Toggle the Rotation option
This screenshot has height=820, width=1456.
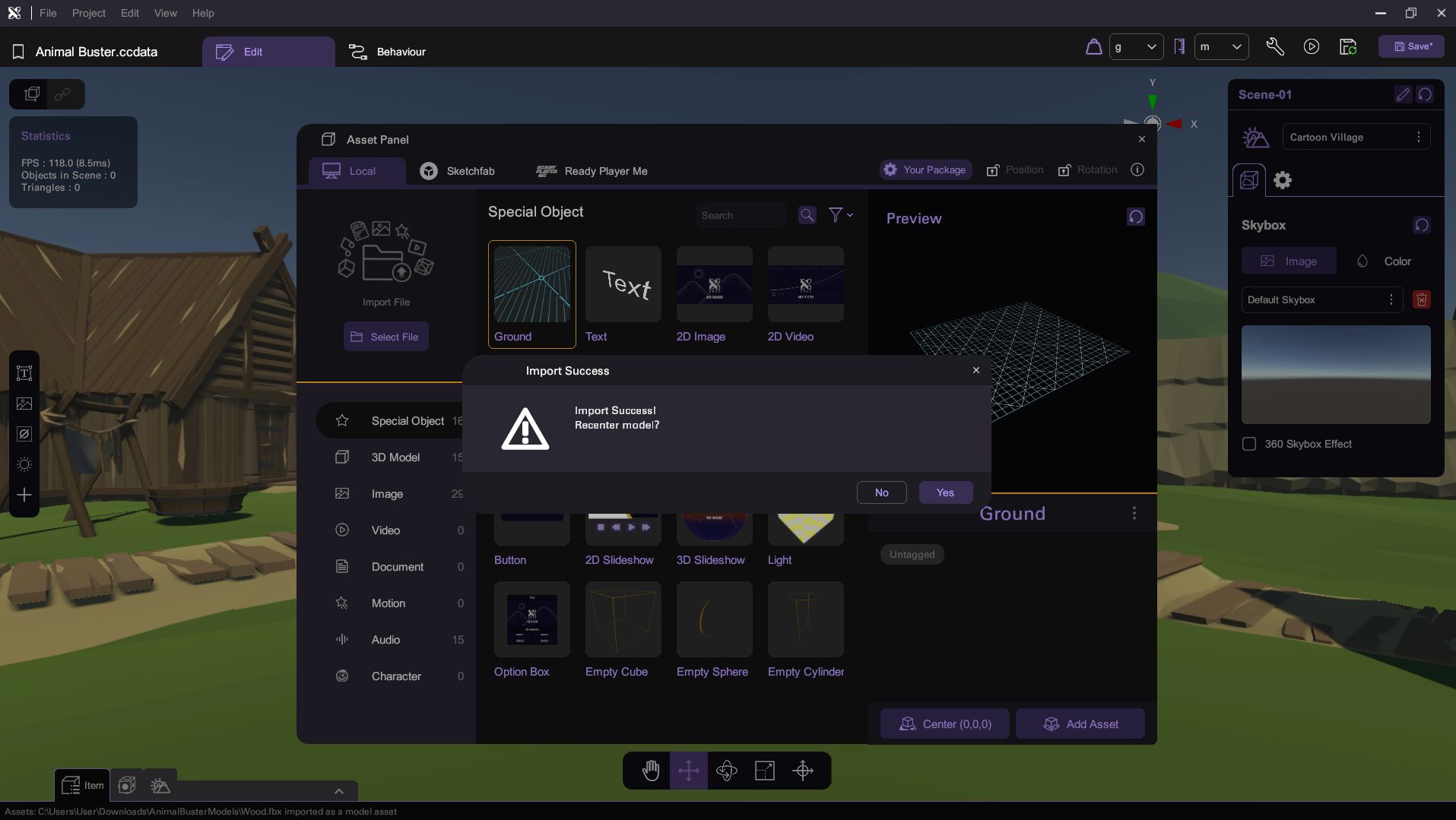pos(1087,170)
